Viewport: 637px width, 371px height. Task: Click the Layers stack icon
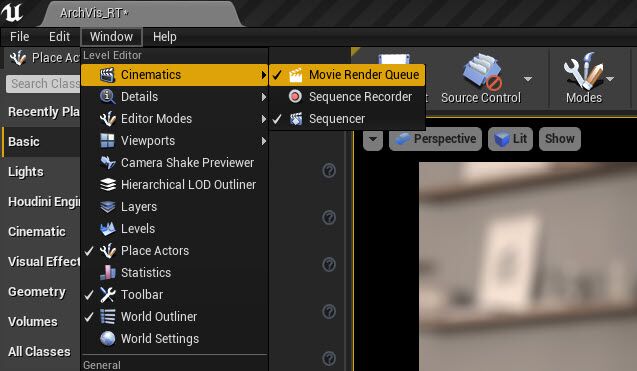click(107, 206)
